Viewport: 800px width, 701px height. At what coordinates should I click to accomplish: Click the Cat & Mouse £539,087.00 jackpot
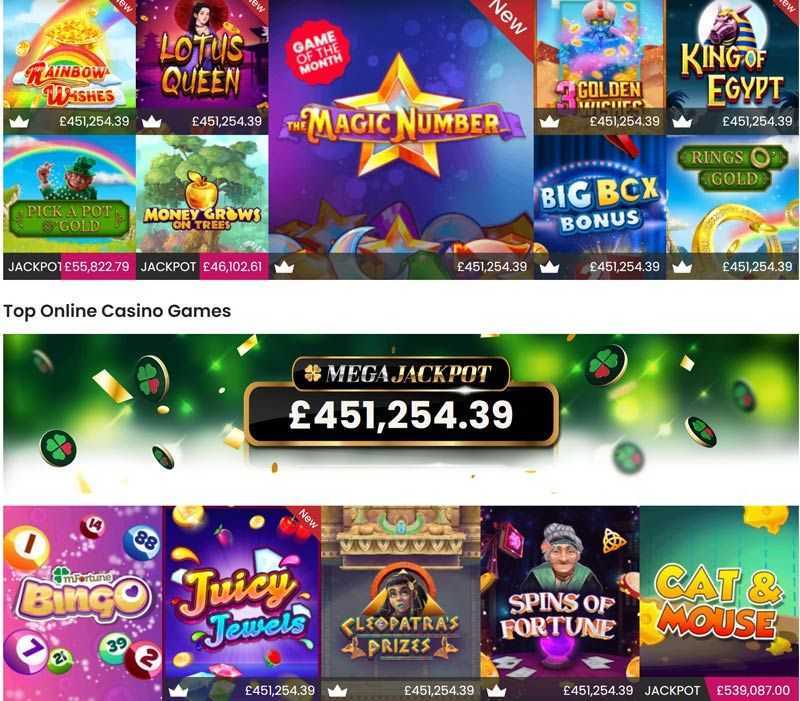point(753,690)
